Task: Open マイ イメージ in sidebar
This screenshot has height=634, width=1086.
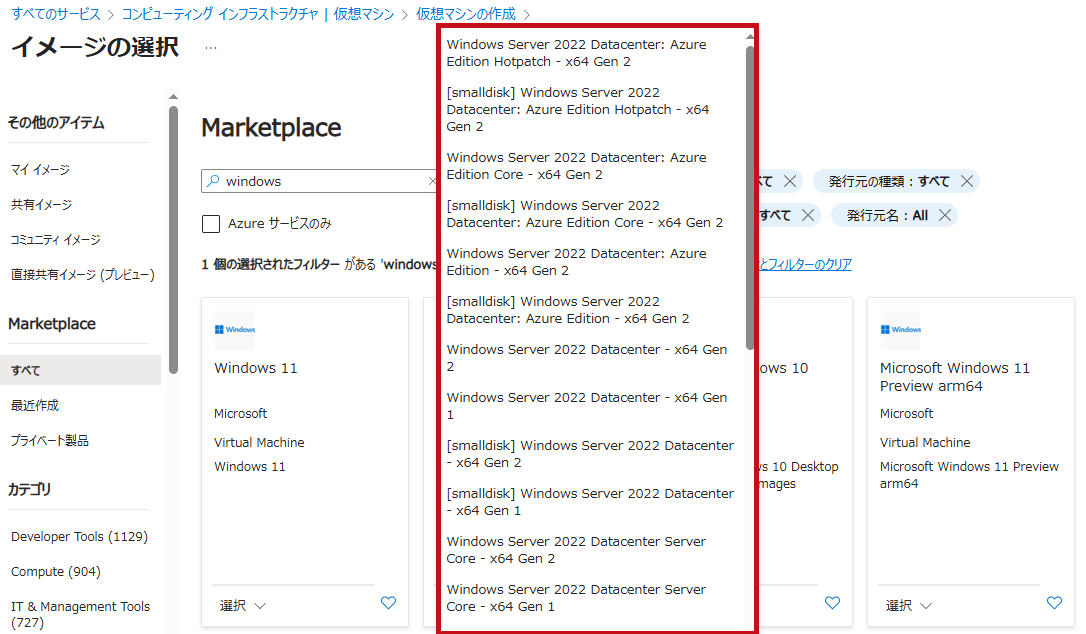Action: [x=40, y=170]
